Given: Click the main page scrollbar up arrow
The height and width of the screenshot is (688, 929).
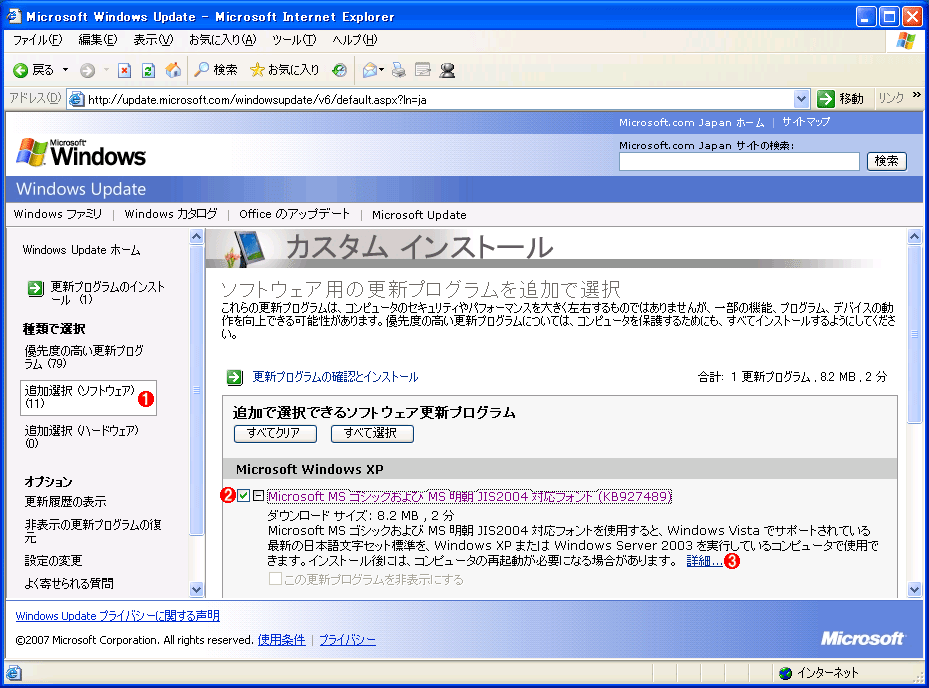Looking at the screenshot, I should point(914,237).
